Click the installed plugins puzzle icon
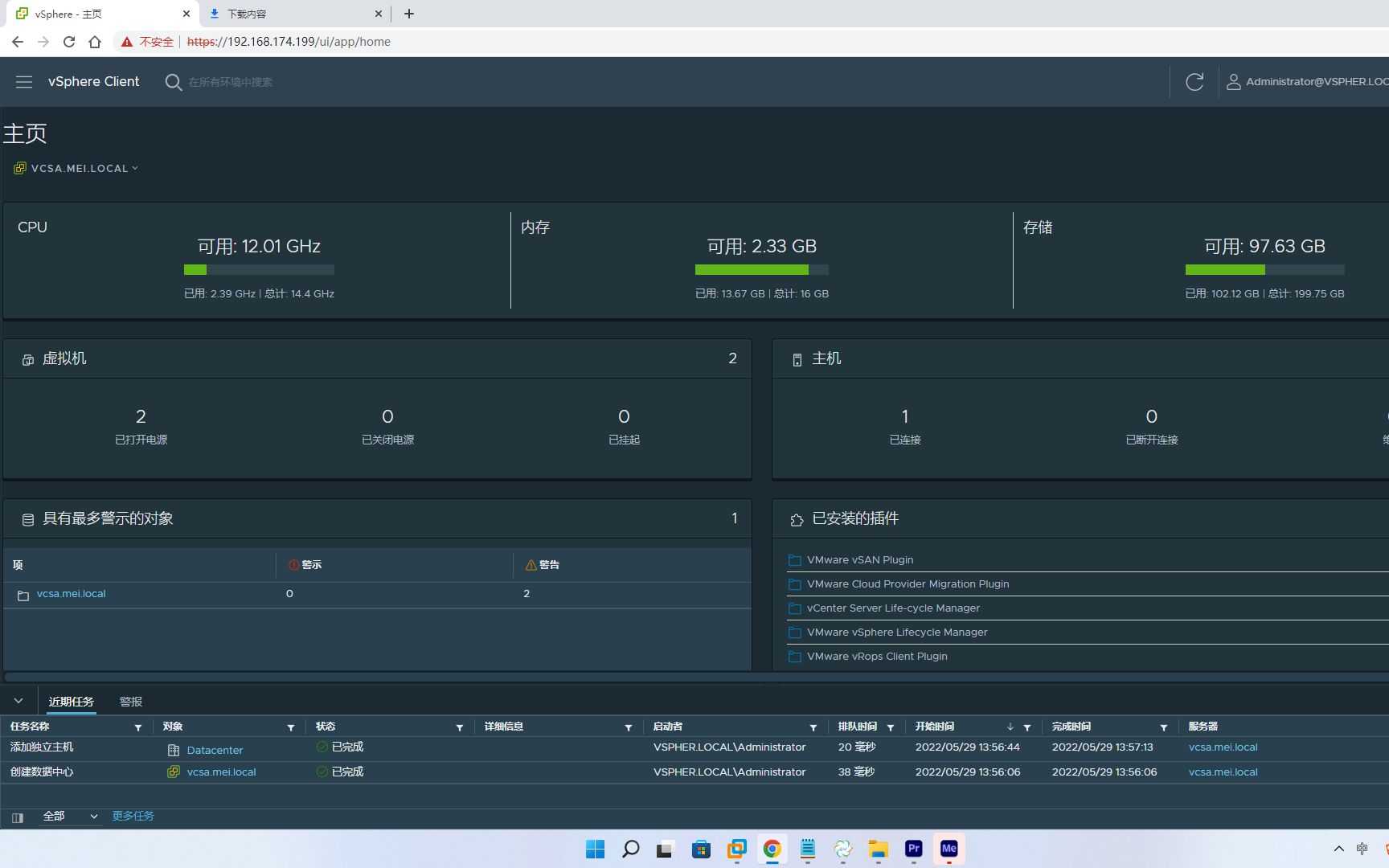 pyautogui.click(x=797, y=520)
